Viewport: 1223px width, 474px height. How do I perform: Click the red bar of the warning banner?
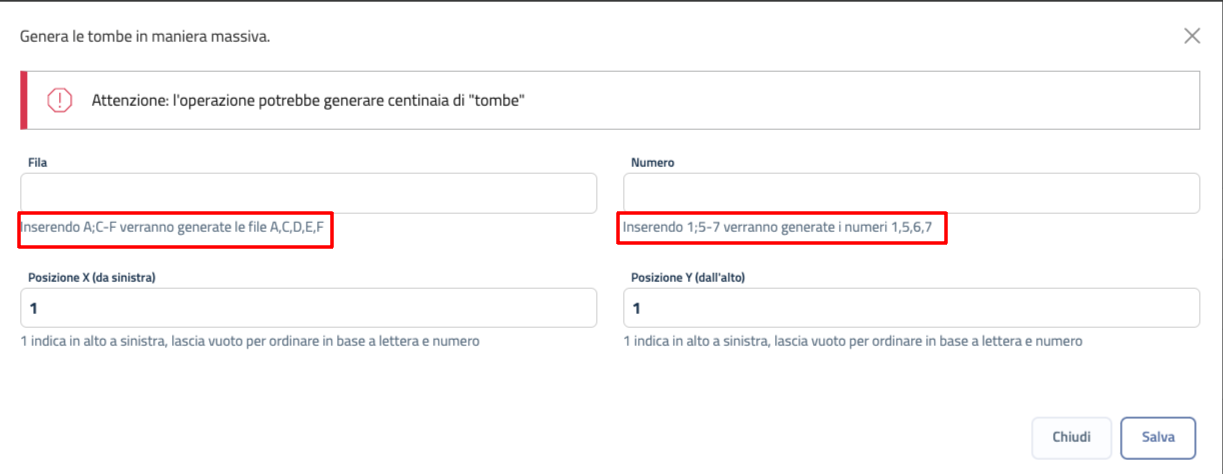pos(24,100)
